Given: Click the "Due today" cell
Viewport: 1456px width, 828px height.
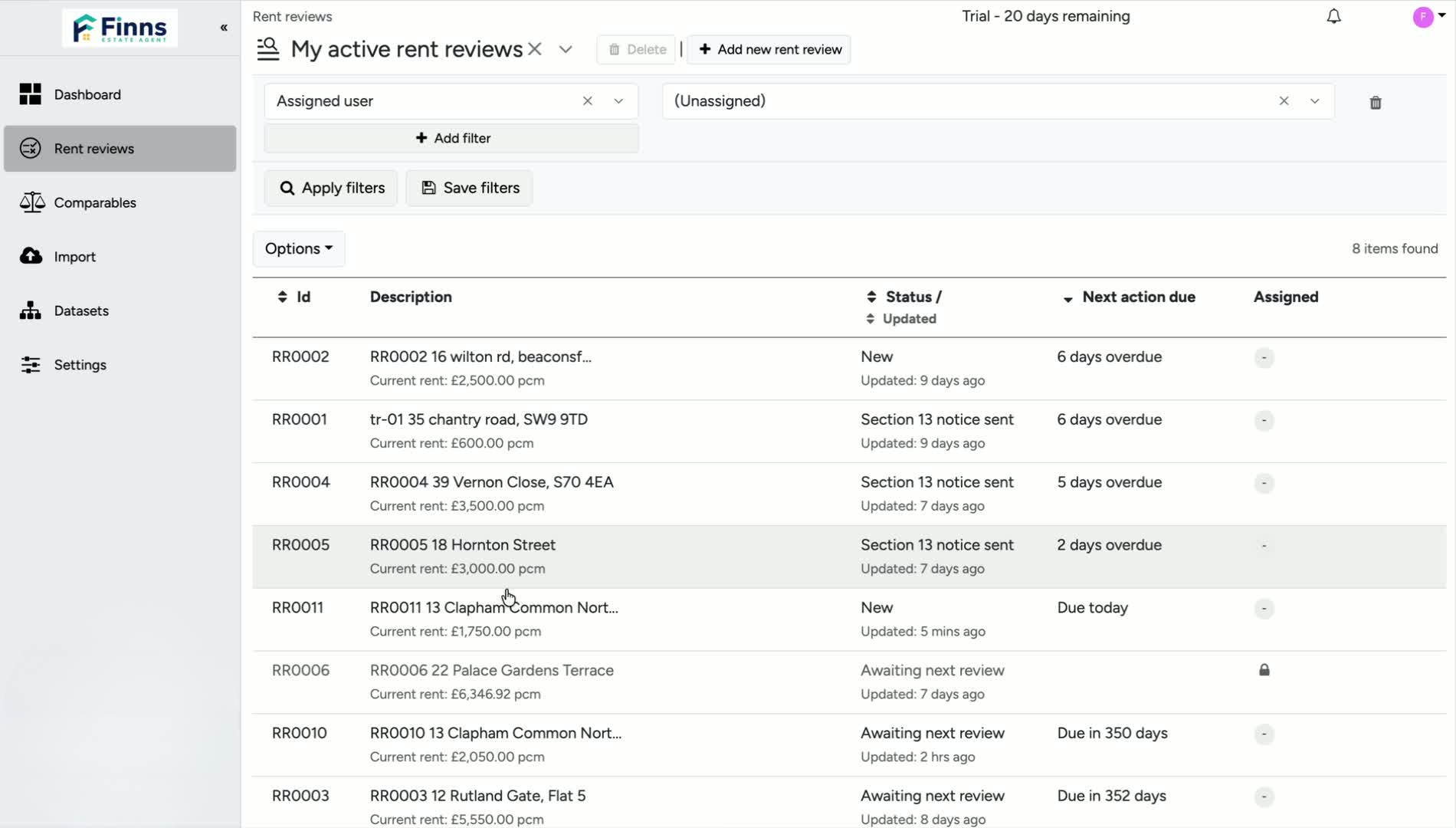Looking at the screenshot, I should point(1093,608).
